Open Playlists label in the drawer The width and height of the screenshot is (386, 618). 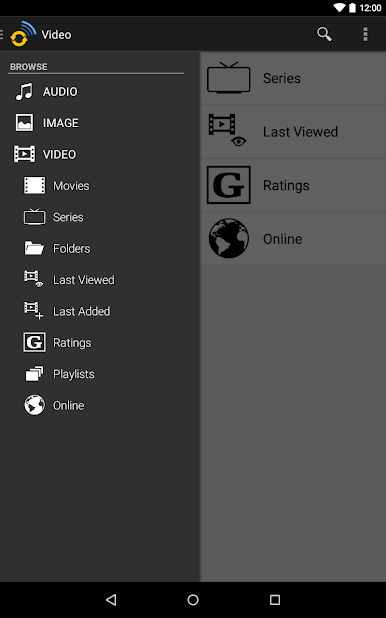(74, 374)
